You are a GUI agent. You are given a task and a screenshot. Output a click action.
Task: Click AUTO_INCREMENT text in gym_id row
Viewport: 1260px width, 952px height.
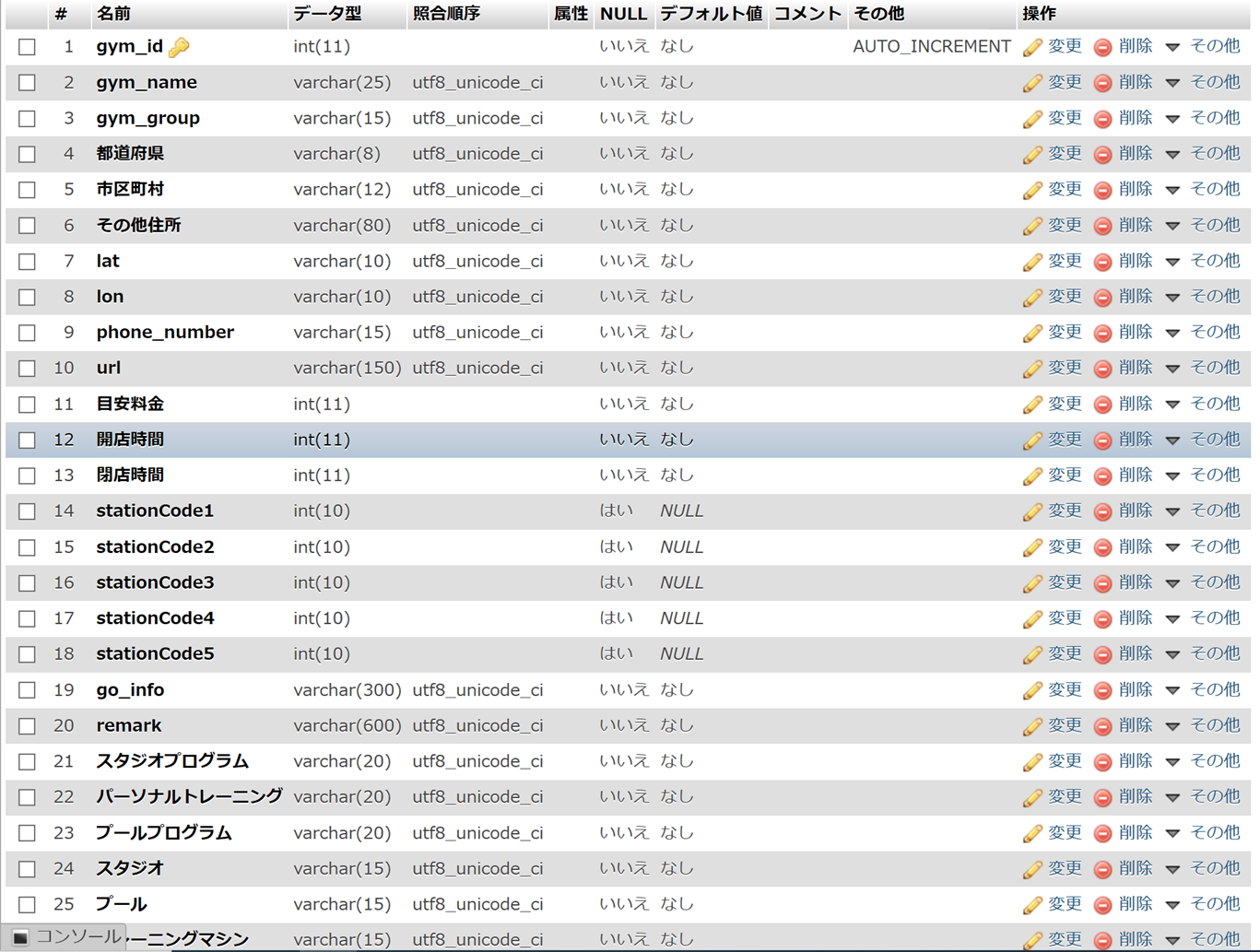931,46
